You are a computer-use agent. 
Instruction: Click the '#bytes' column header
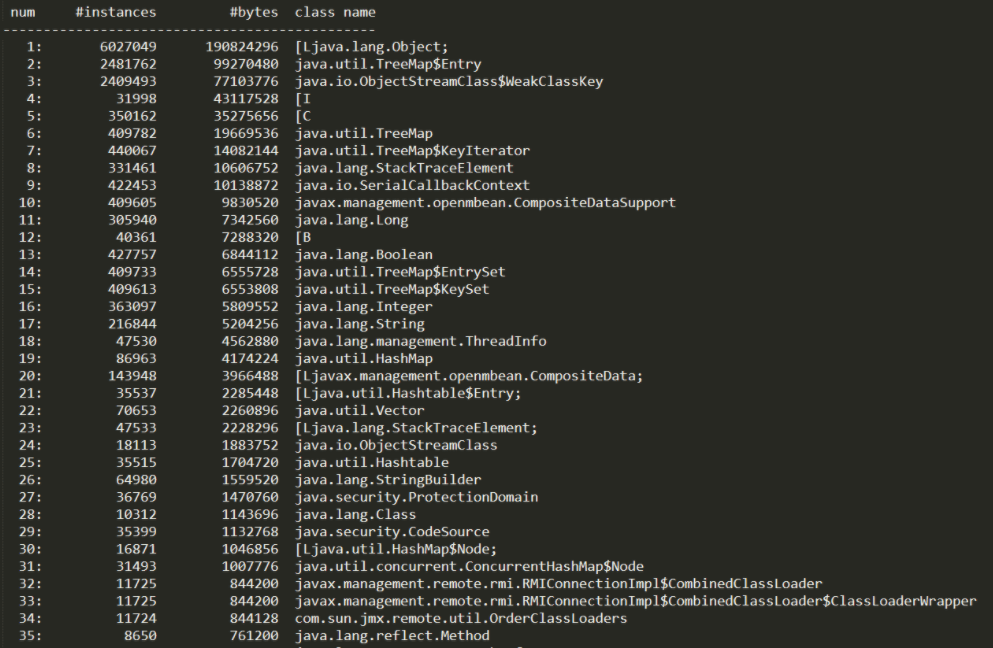[254, 12]
